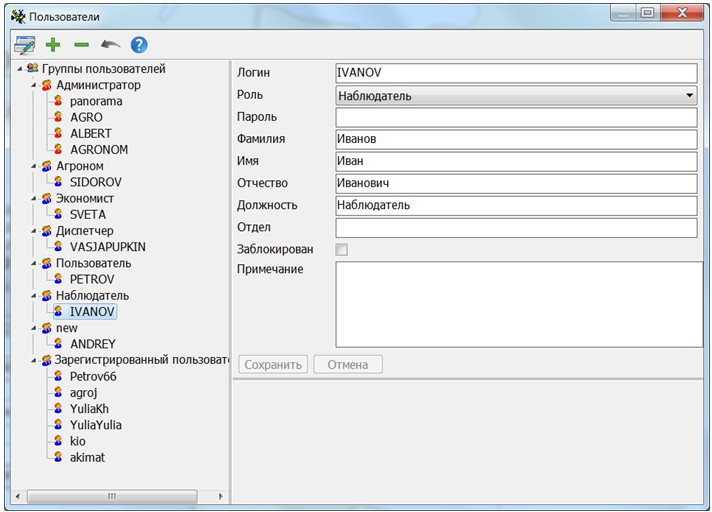Open the Роль dropdown list
Viewport: 712px width, 512px height.
(689, 96)
